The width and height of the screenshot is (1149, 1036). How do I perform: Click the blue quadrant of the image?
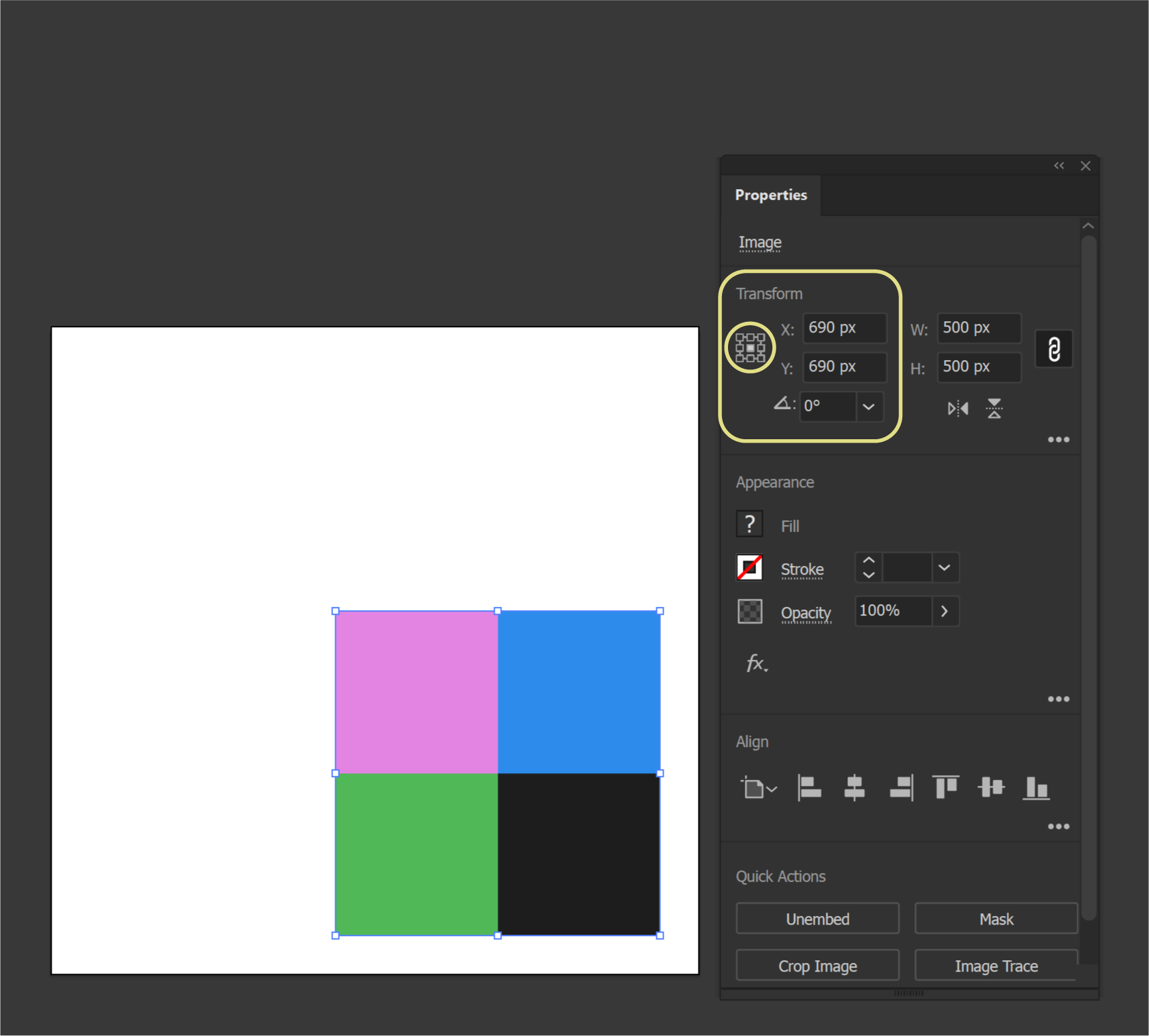(579, 692)
